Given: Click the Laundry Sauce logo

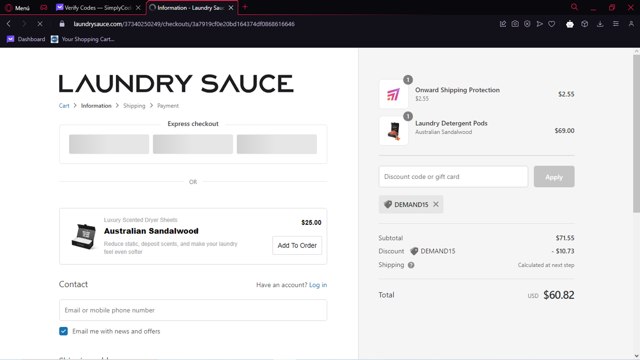Looking at the screenshot, I should pos(176,84).
